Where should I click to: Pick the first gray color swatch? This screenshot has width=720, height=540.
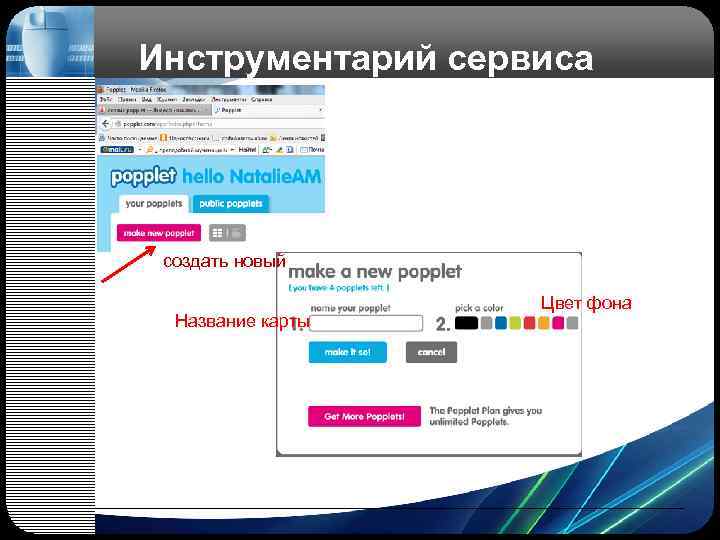point(486,323)
